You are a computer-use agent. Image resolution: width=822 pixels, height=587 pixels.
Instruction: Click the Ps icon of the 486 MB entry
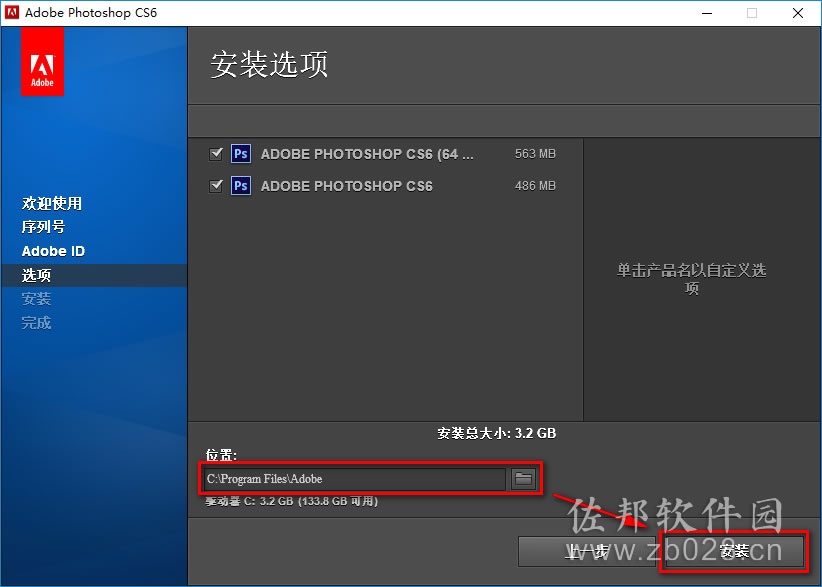click(241, 186)
